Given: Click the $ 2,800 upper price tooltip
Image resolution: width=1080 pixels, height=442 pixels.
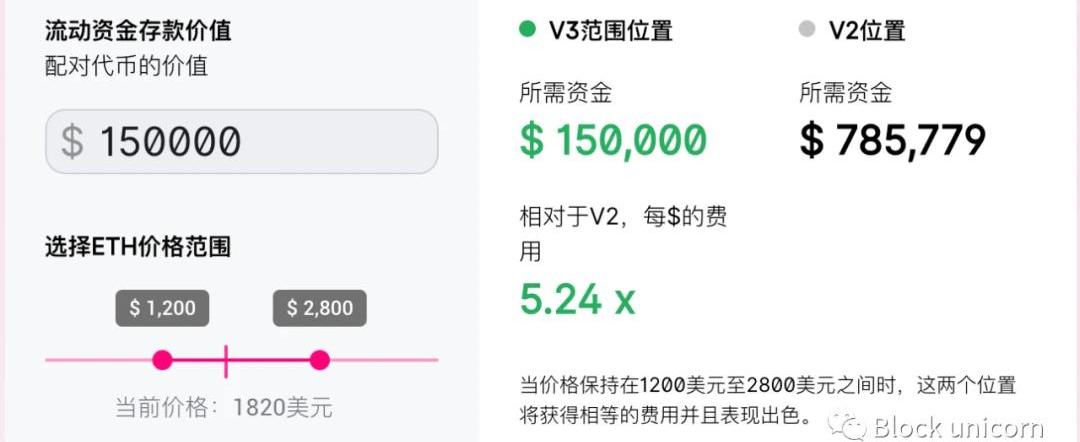Looking at the screenshot, I should coord(320,308).
